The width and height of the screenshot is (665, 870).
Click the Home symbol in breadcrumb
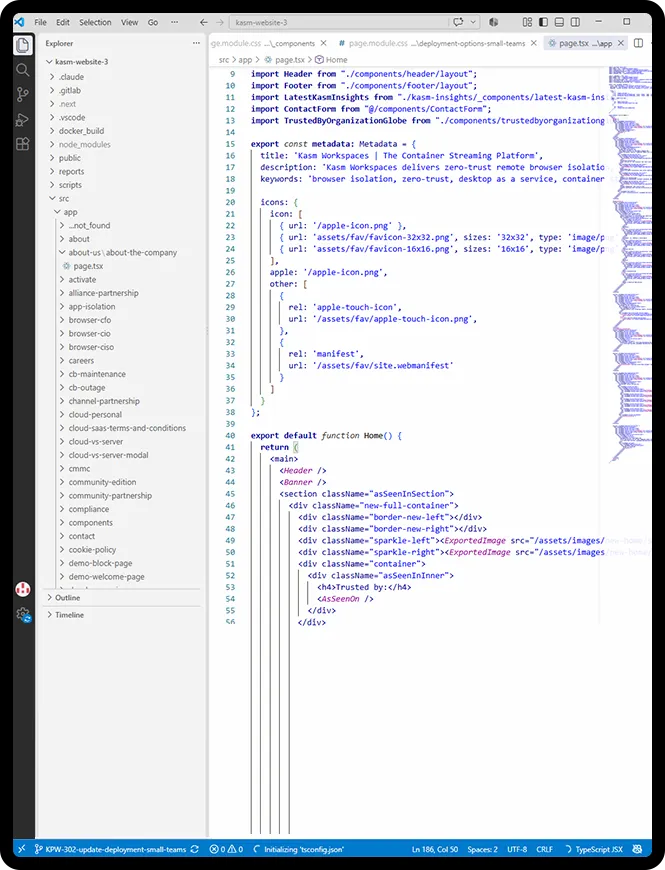pyautogui.click(x=332, y=59)
